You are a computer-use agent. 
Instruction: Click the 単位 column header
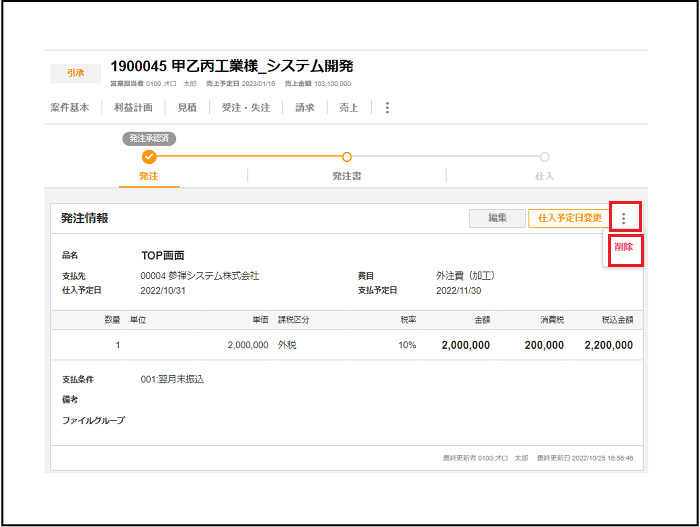tap(138, 320)
